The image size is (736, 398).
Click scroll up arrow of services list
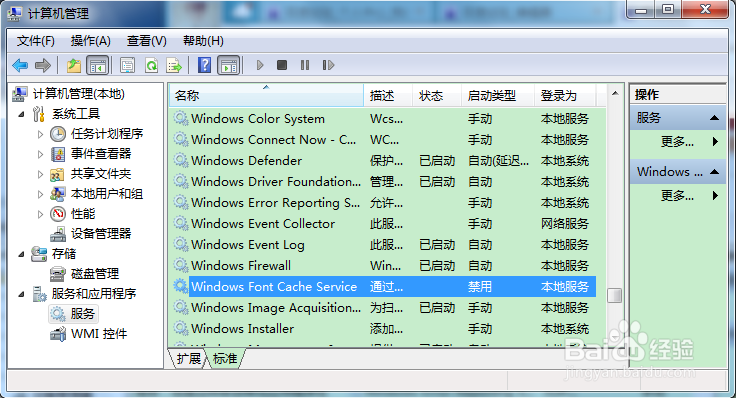click(x=615, y=93)
